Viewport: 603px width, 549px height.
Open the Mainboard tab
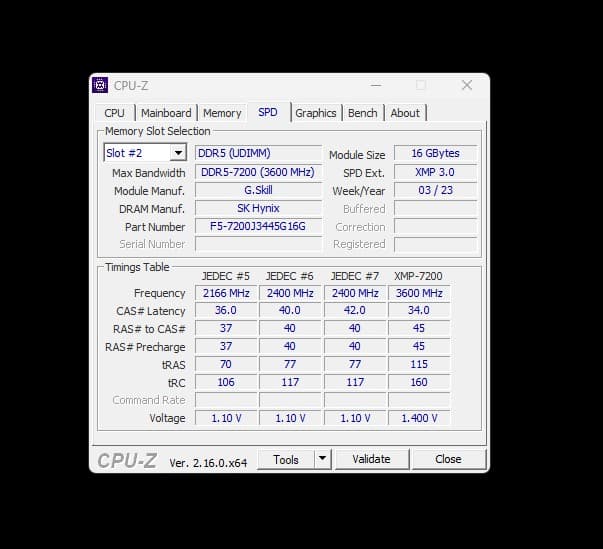(166, 113)
